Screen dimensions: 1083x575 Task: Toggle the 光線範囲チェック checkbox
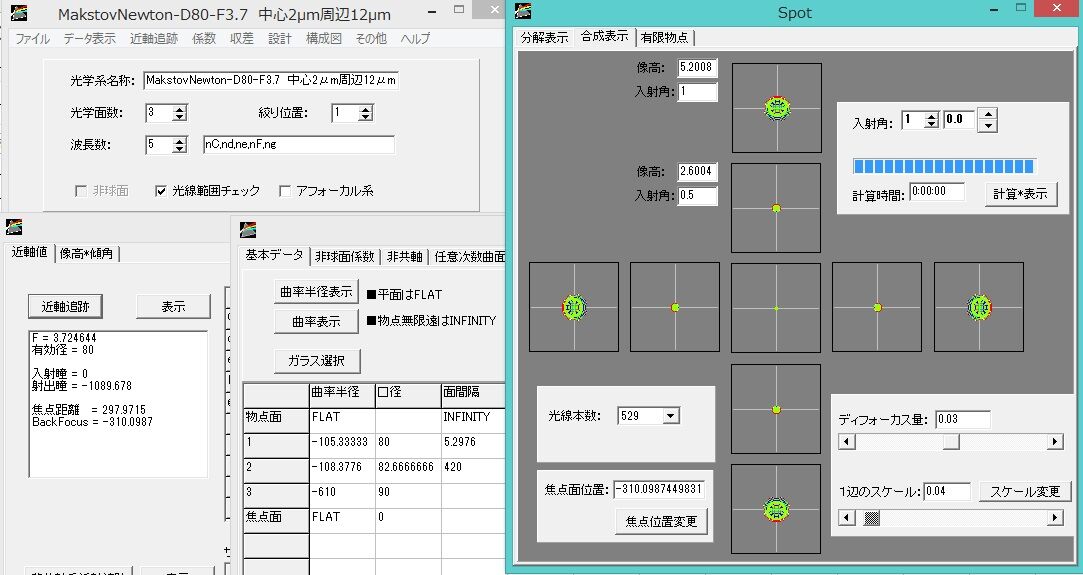coord(161,191)
